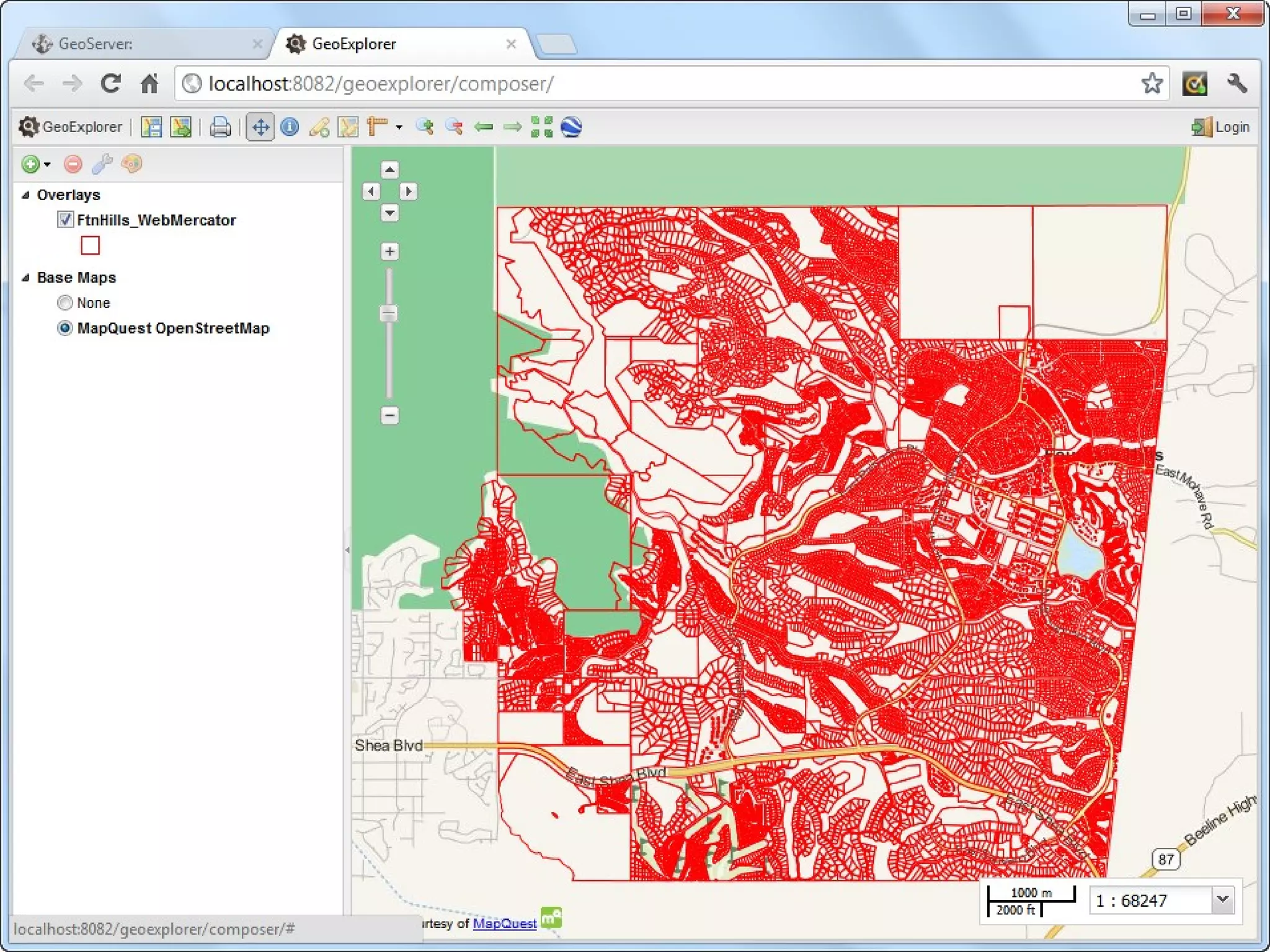Click the map zoom slider handle

(x=389, y=313)
